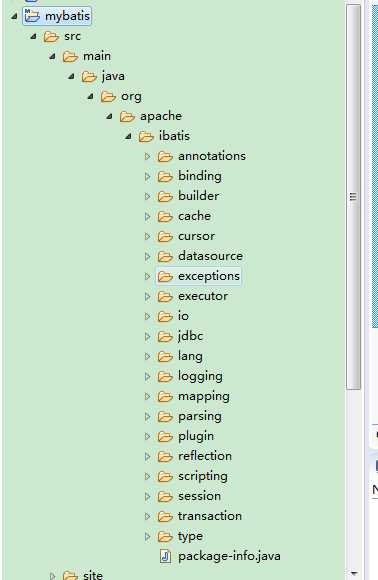The height and width of the screenshot is (580, 378).
Task: Click the org folder icon
Action: point(108,96)
